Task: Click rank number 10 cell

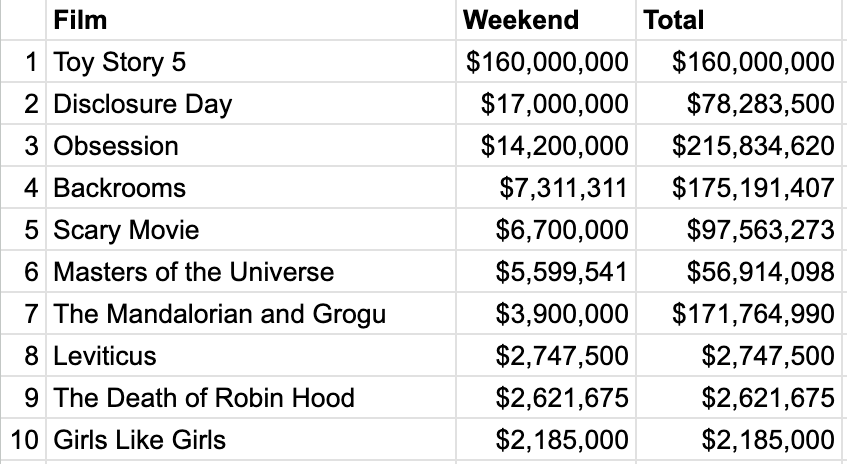Action: (23, 439)
